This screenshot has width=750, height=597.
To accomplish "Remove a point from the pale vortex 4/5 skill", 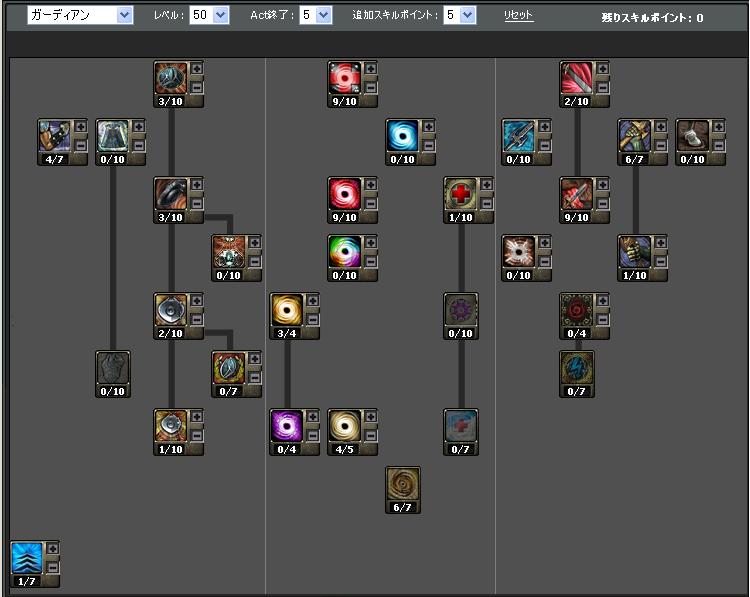I will tap(371, 435).
